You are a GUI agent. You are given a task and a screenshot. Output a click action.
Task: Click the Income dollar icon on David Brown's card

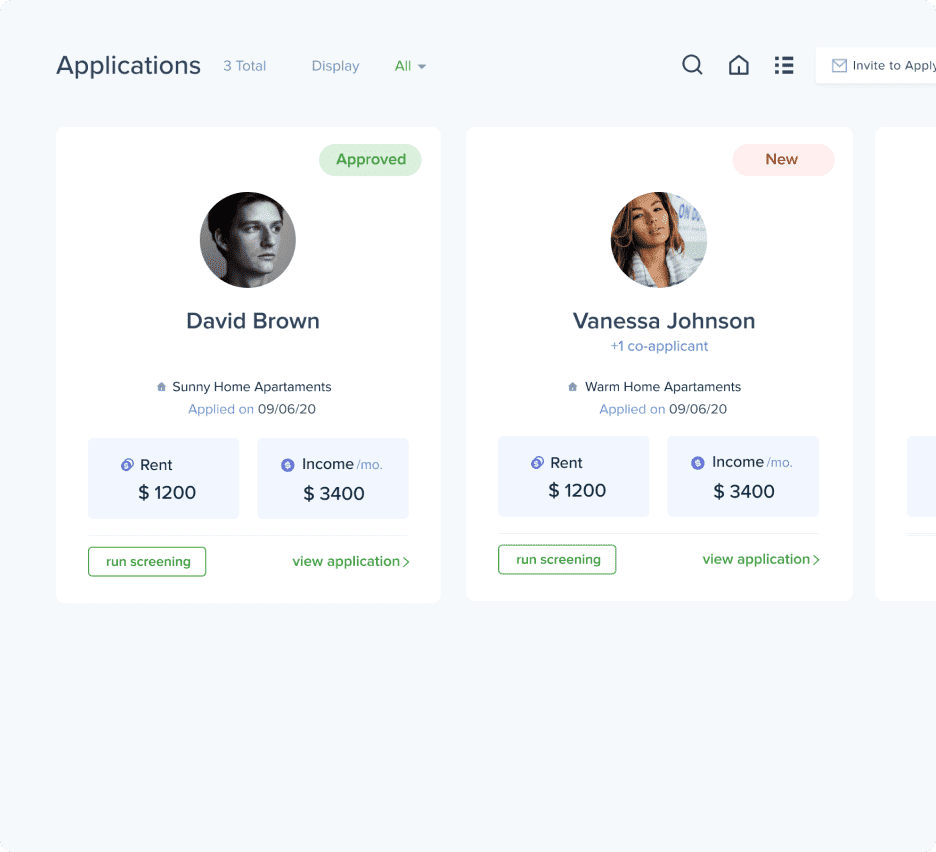click(288, 465)
